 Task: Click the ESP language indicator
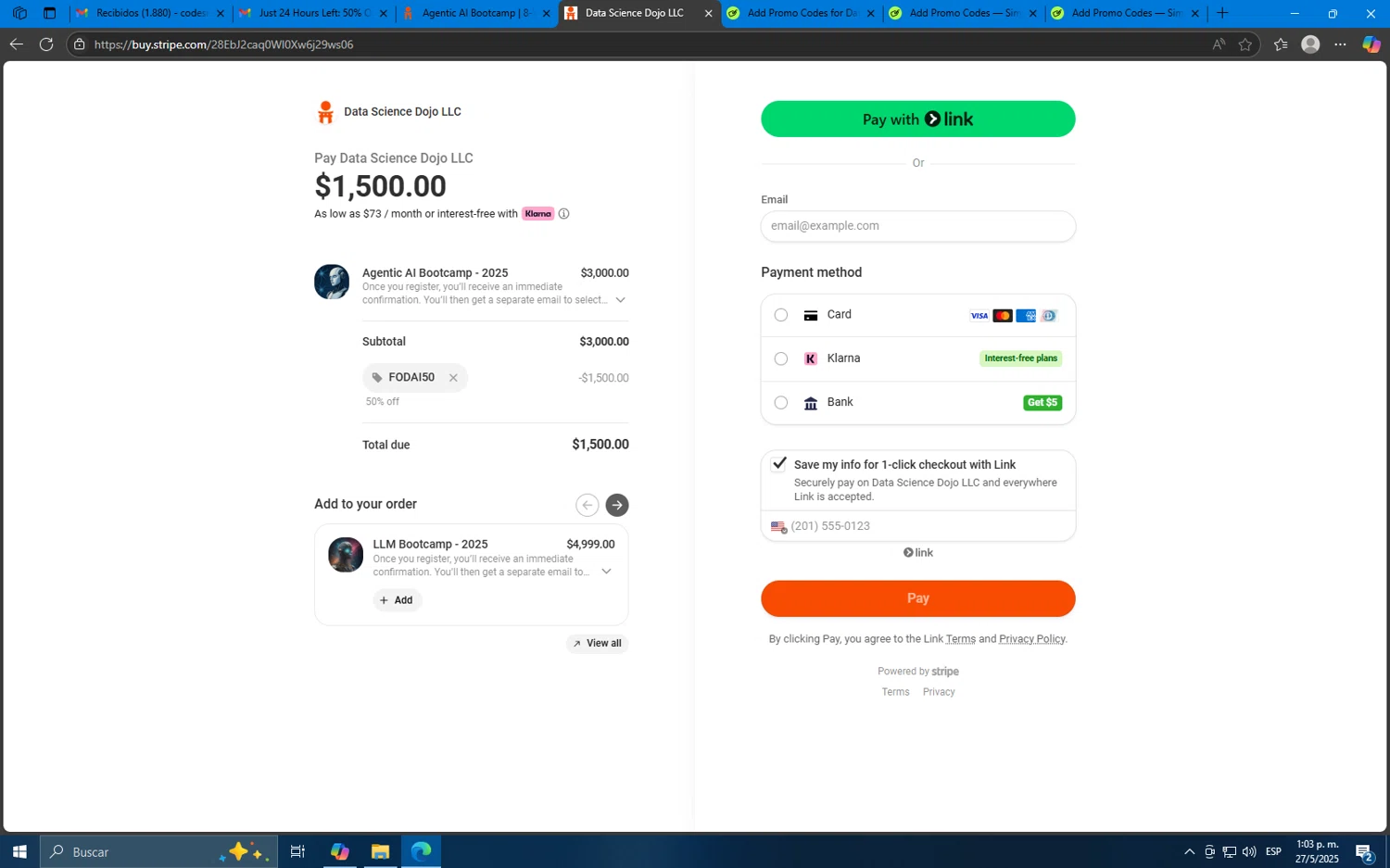[x=1274, y=852]
